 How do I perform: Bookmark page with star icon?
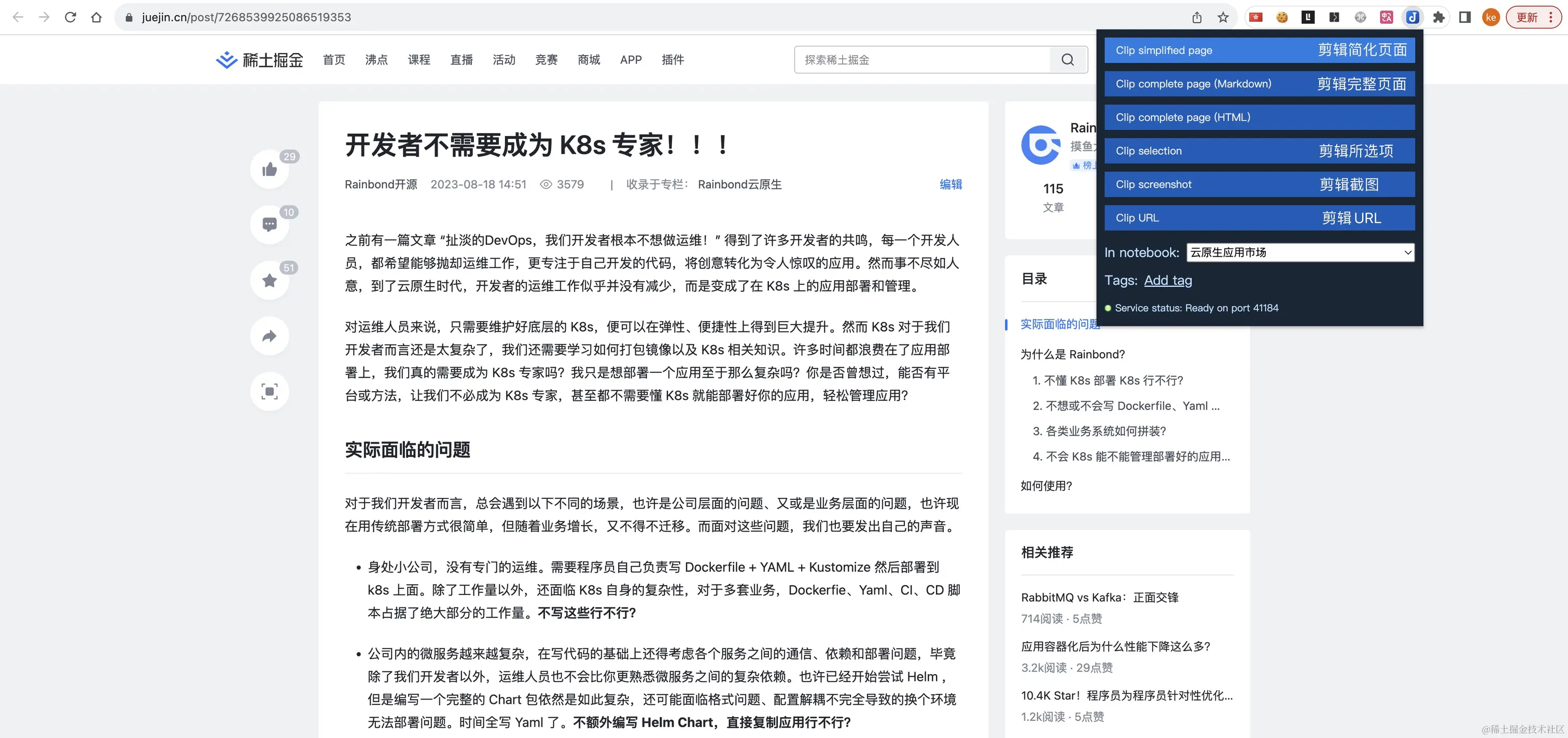click(x=1223, y=17)
